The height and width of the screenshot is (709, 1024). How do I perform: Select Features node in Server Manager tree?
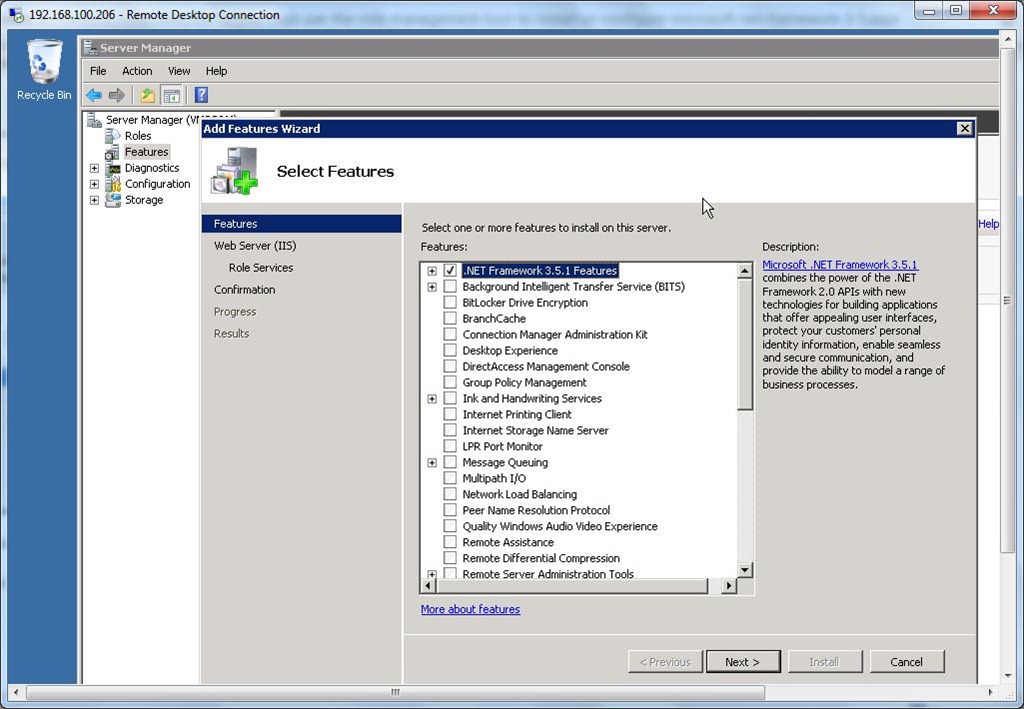146,152
